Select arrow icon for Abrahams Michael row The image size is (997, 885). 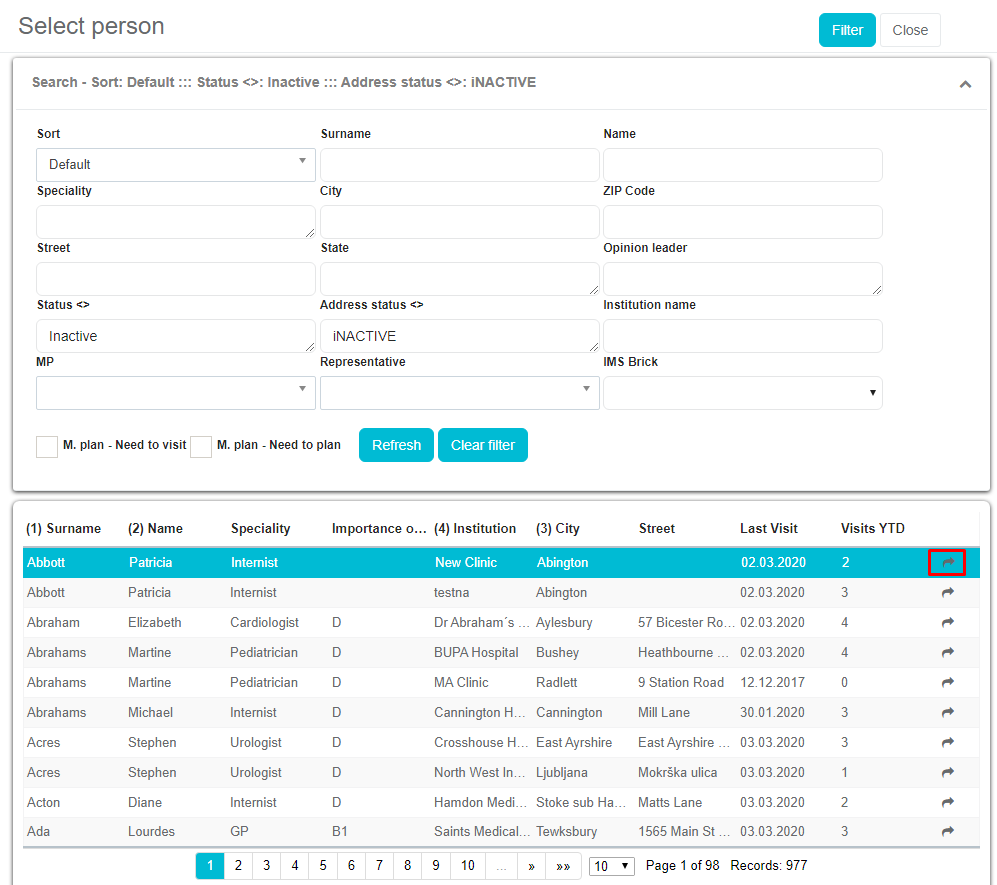tap(947, 713)
